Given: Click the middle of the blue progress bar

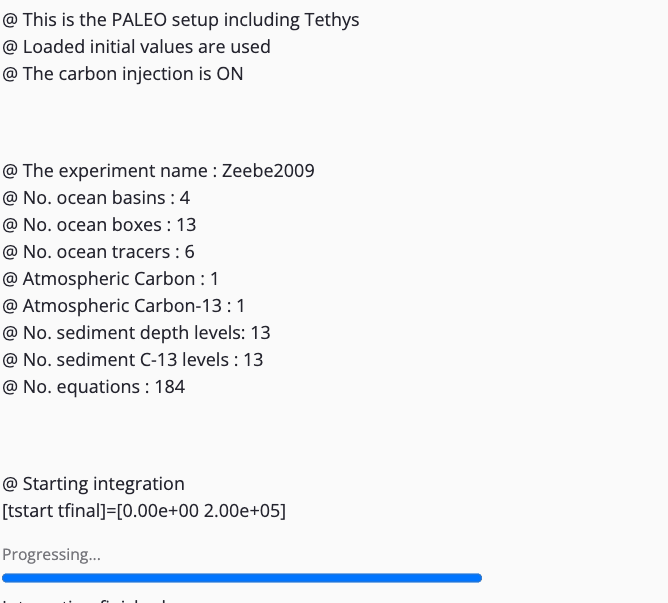Looking at the screenshot, I should (x=242, y=578).
